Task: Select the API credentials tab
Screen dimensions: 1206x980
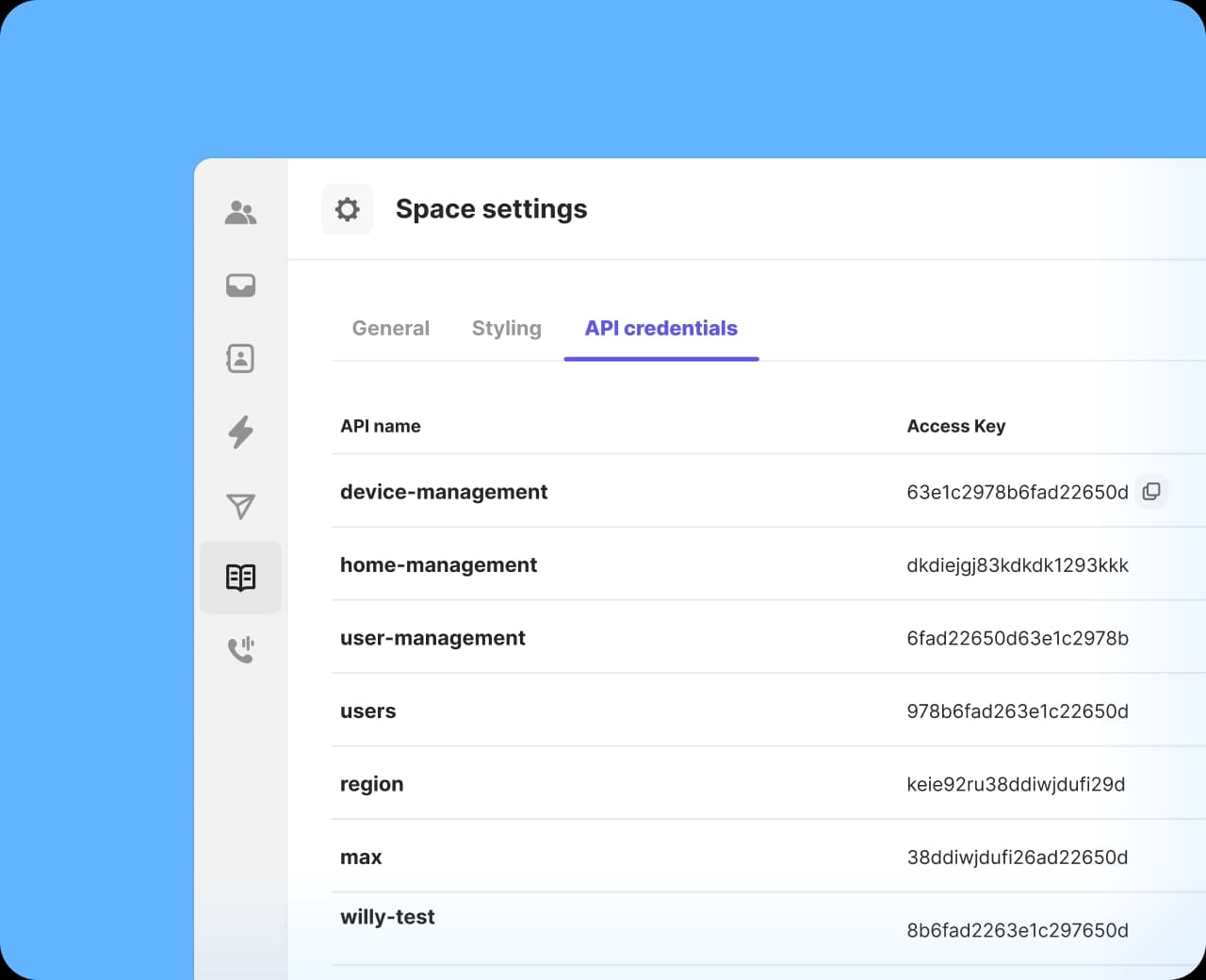Action: pyautogui.click(x=660, y=328)
